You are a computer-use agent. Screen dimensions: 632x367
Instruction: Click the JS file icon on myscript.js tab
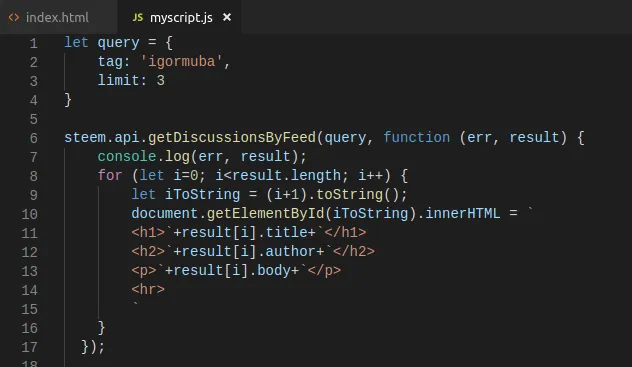[x=138, y=18]
